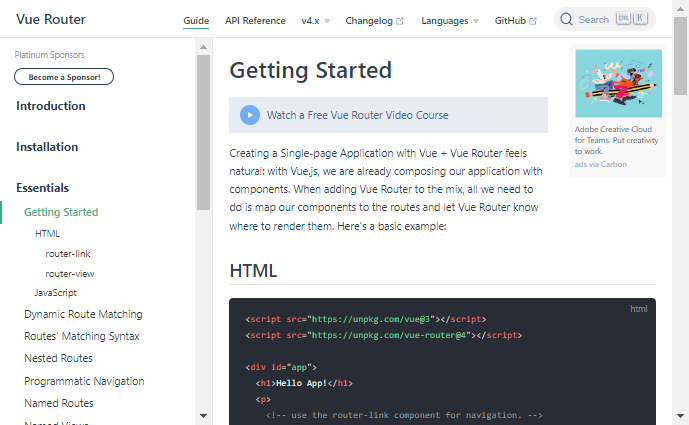Click the page scrollbar thumb
The height and width of the screenshot is (425, 689).
pyautogui.click(x=680, y=56)
